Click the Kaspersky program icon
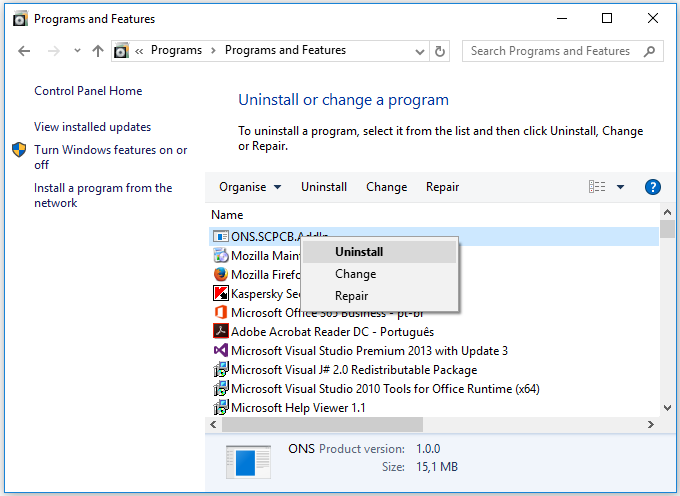This screenshot has width=680, height=496. pyautogui.click(x=221, y=294)
